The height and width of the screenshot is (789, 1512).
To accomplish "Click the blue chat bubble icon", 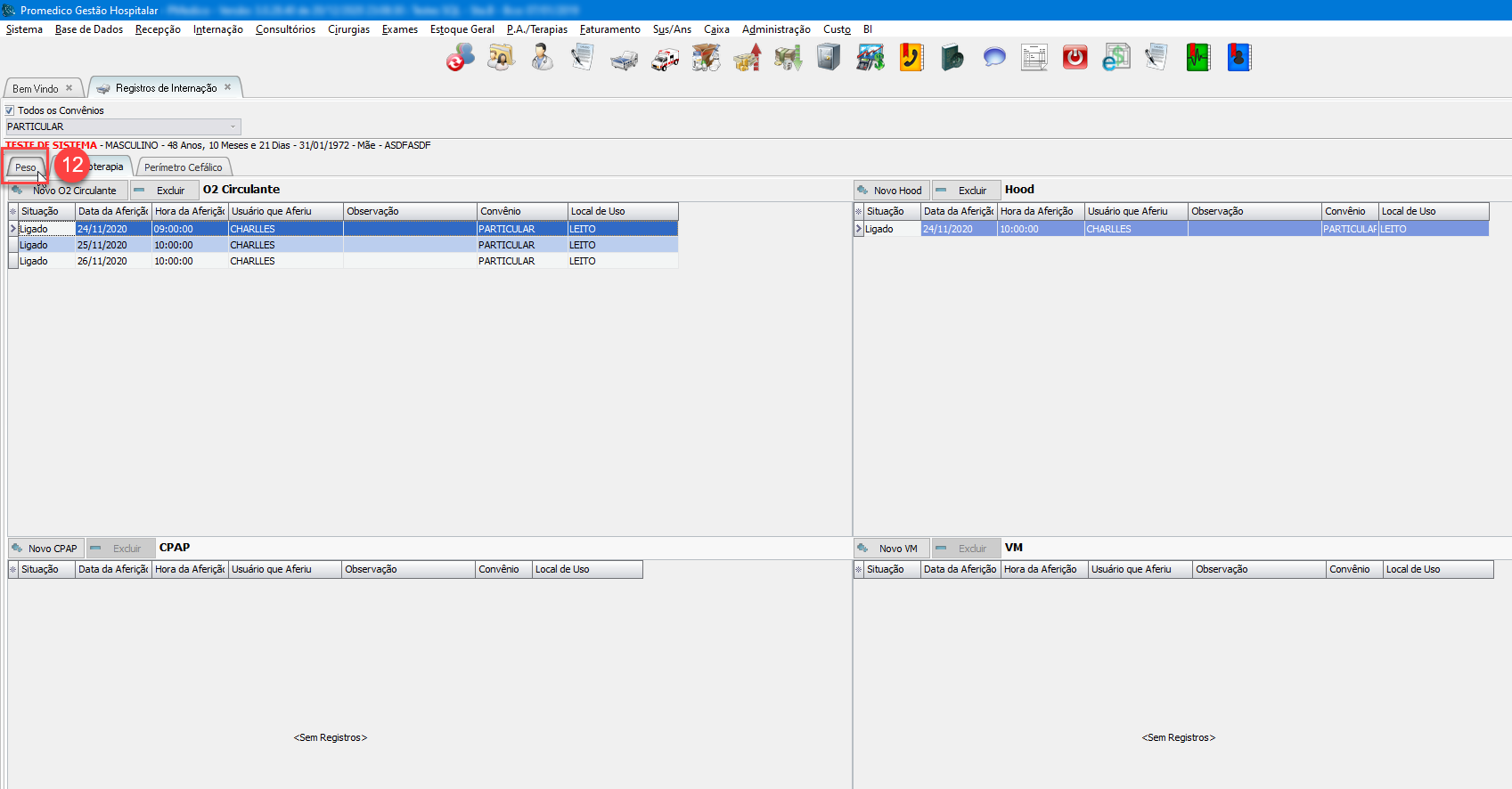I will pos(993,58).
